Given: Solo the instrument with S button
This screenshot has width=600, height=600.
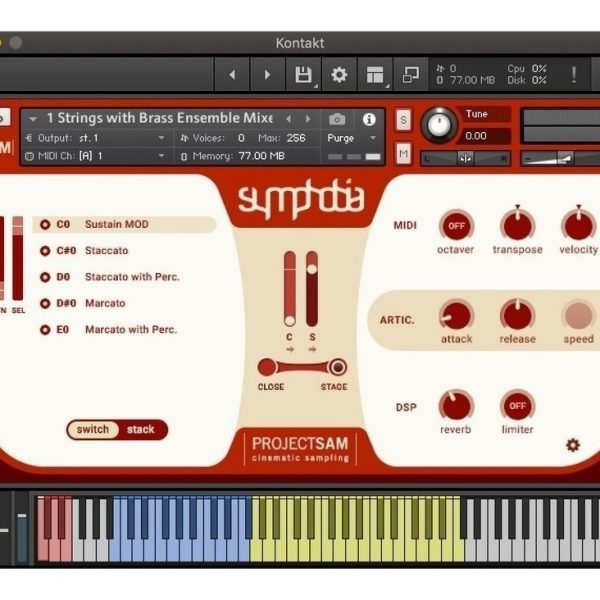Looking at the screenshot, I should pos(403,120).
